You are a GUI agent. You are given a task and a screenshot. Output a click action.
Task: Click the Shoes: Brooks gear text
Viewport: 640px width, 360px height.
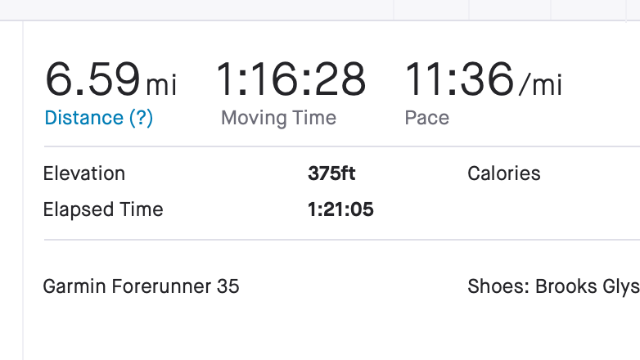tap(554, 287)
